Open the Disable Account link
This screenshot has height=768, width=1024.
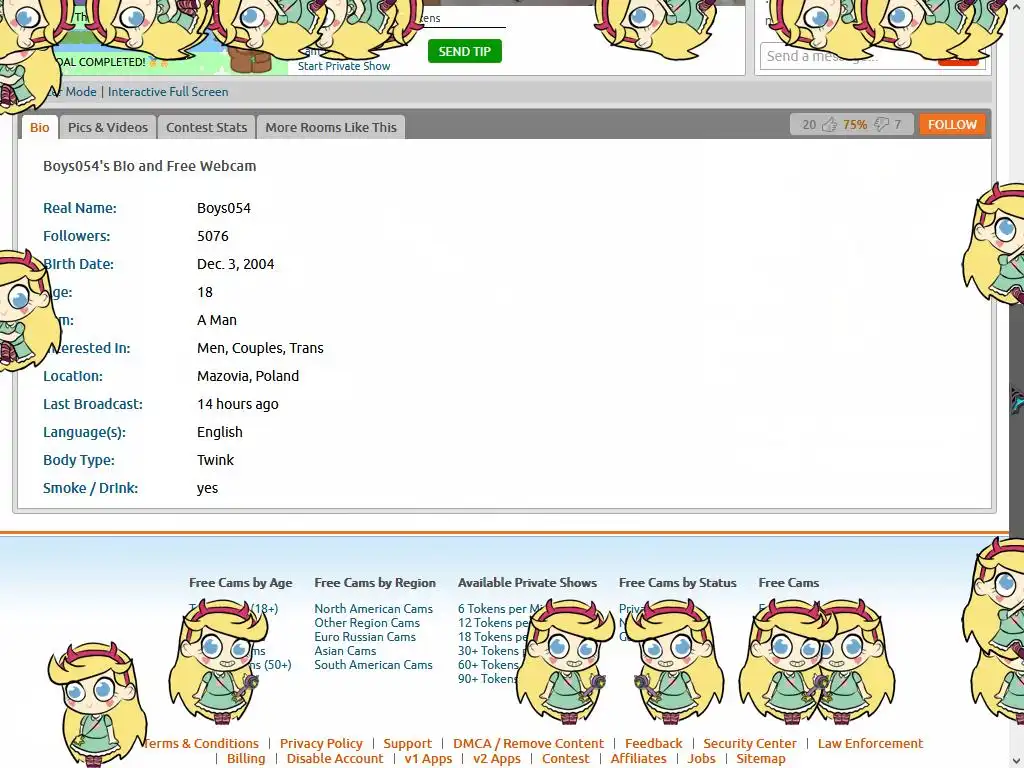pos(335,758)
